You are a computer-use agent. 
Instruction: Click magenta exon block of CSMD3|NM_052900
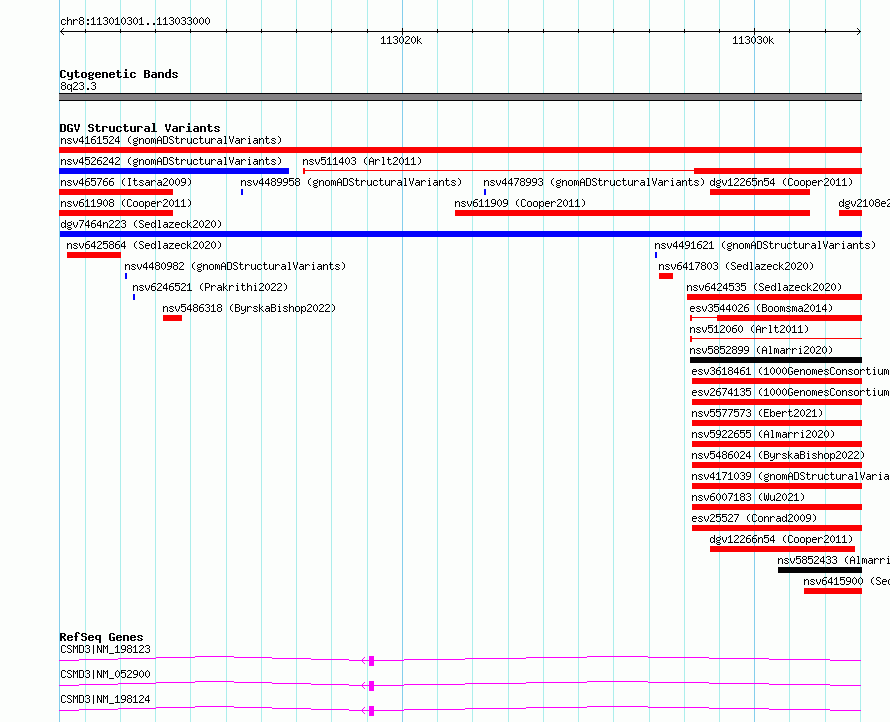372,686
